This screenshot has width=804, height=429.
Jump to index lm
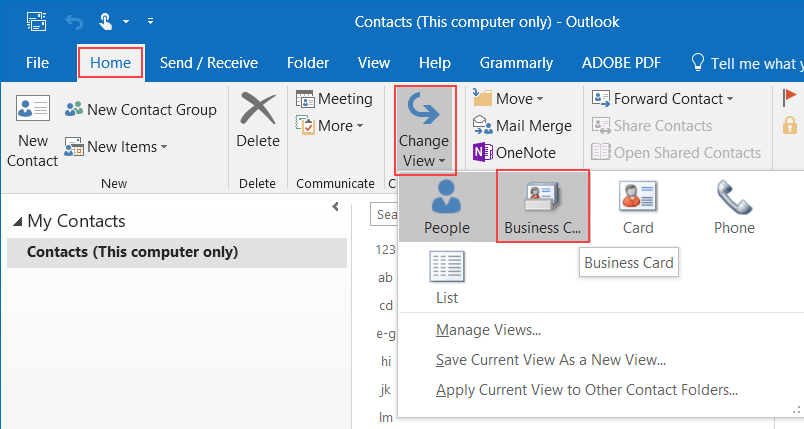click(386, 418)
